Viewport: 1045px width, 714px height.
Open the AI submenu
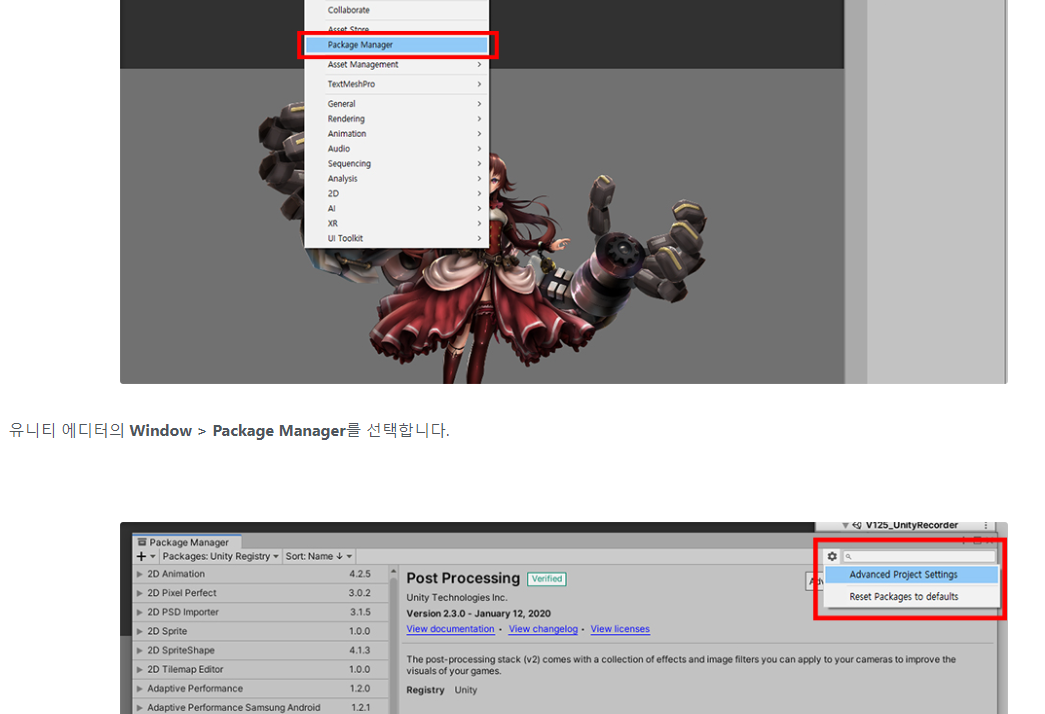[x=397, y=209]
